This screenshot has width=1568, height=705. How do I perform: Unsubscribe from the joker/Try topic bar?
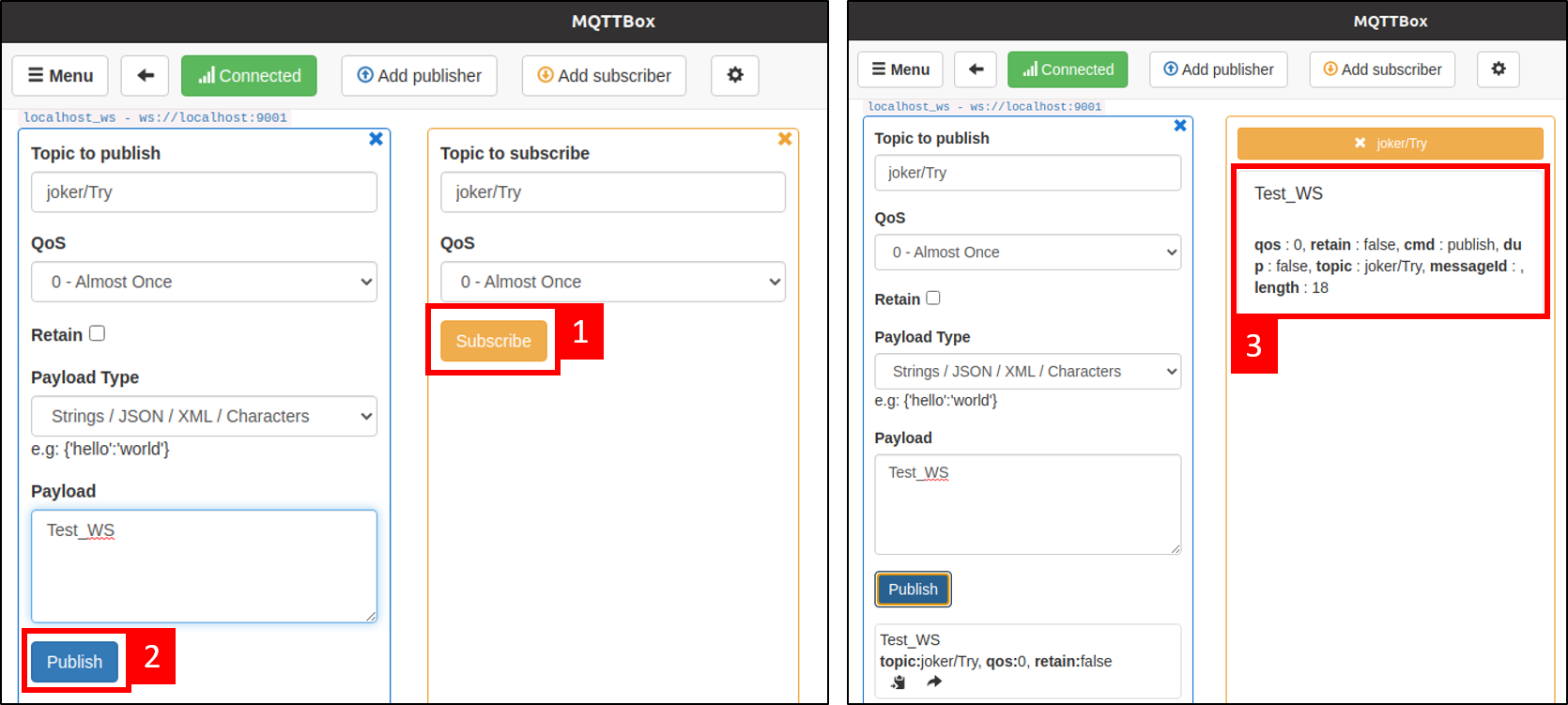tap(1360, 144)
